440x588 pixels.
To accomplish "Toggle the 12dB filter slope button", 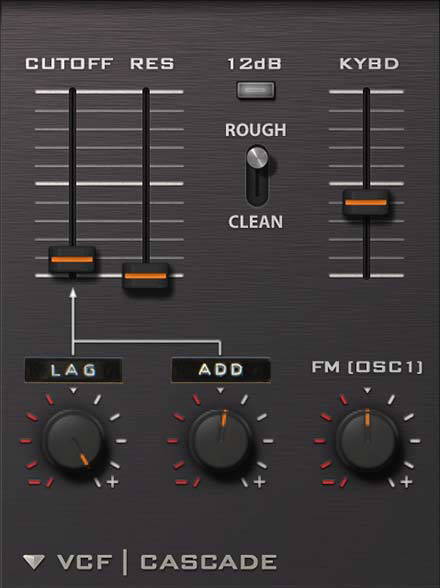I will coord(256,90).
